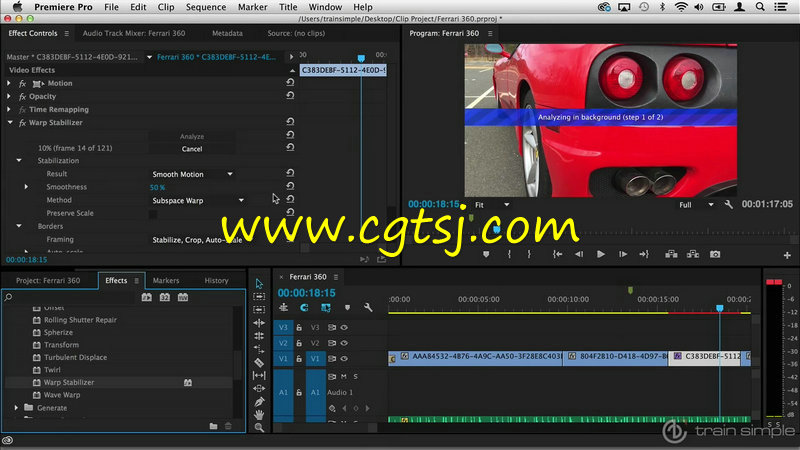
Task: Select the Razor tool
Action: pos(259,362)
